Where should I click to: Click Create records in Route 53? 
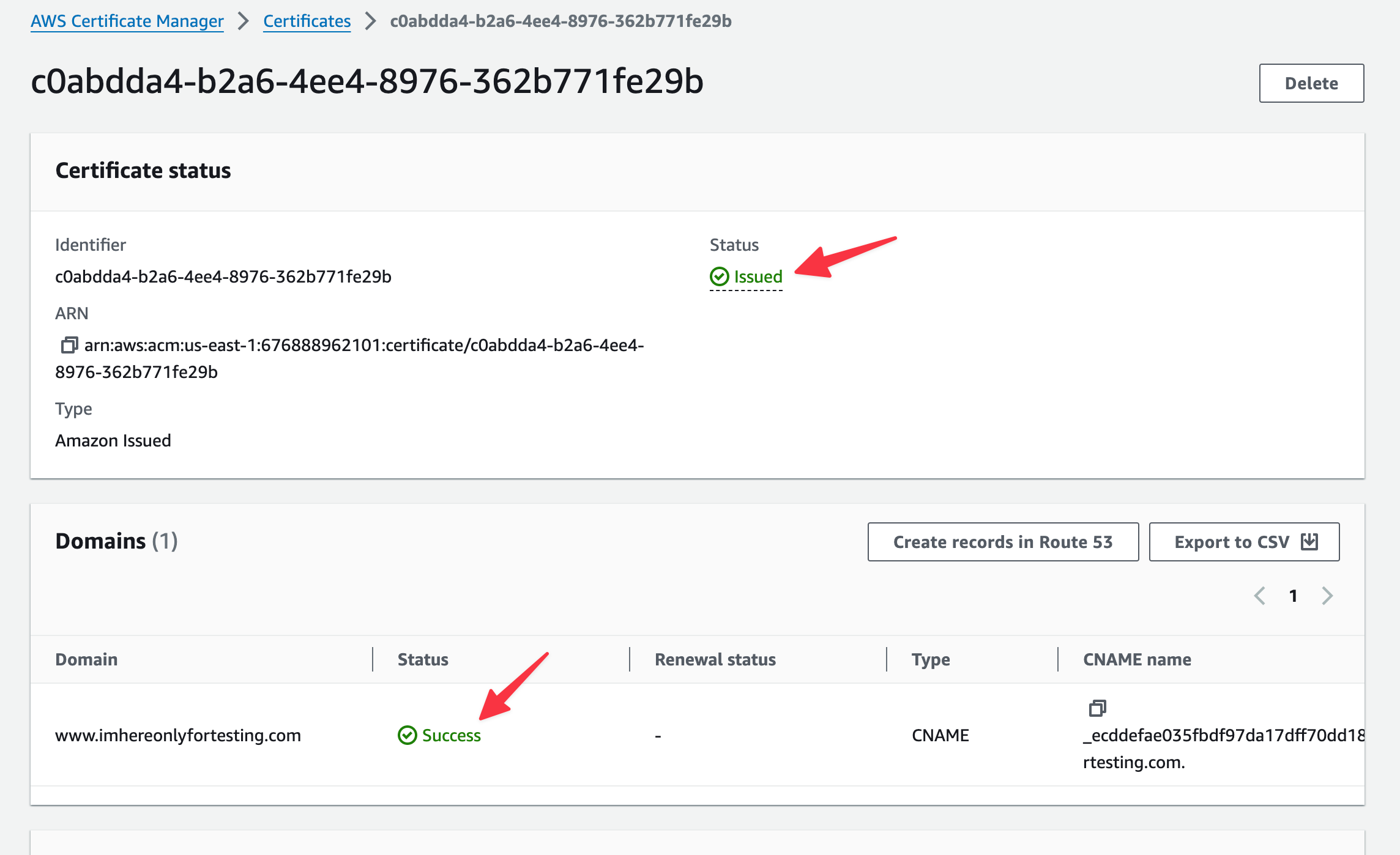click(1003, 542)
